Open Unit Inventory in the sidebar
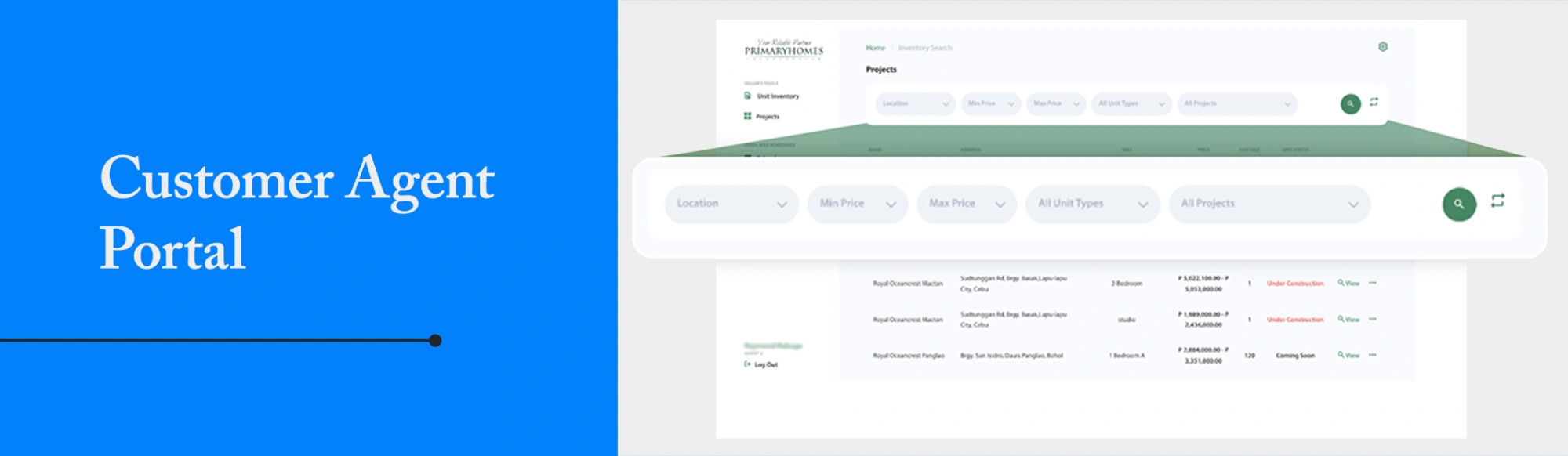 pyautogui.click(x=778, y=96)
